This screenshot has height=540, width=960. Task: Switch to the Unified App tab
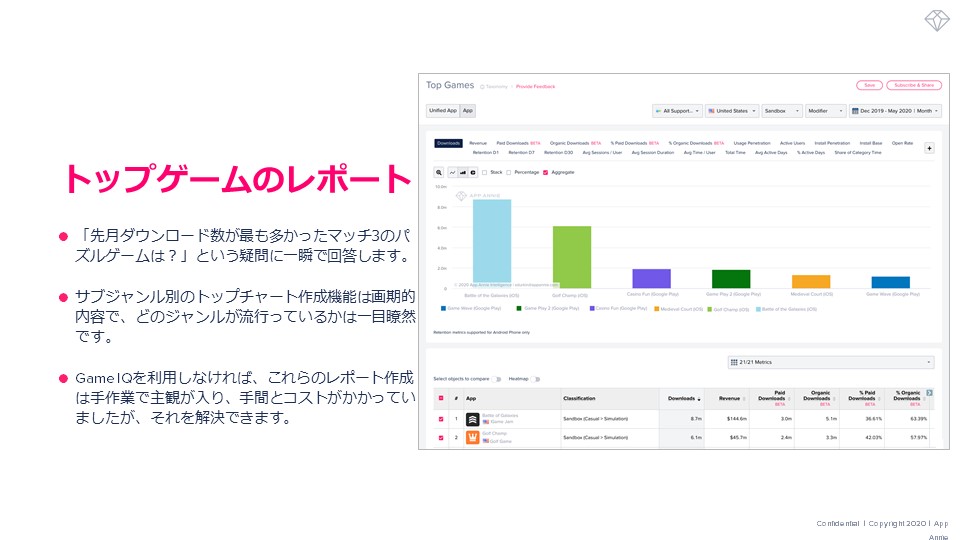(442, 111)
